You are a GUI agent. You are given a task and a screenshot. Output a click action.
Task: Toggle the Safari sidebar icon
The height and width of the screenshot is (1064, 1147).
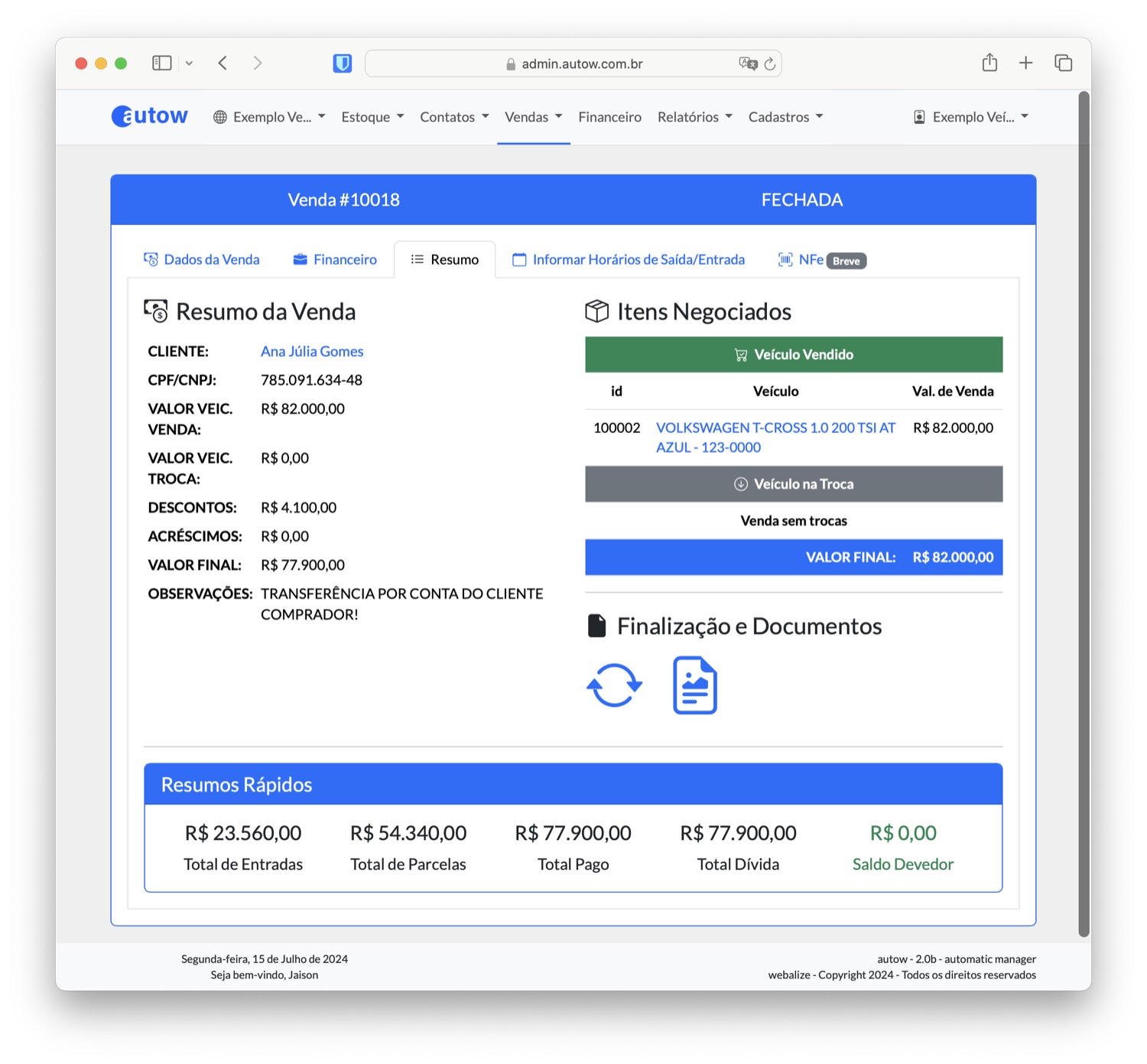pyautogui.click(x=162, y=63)
